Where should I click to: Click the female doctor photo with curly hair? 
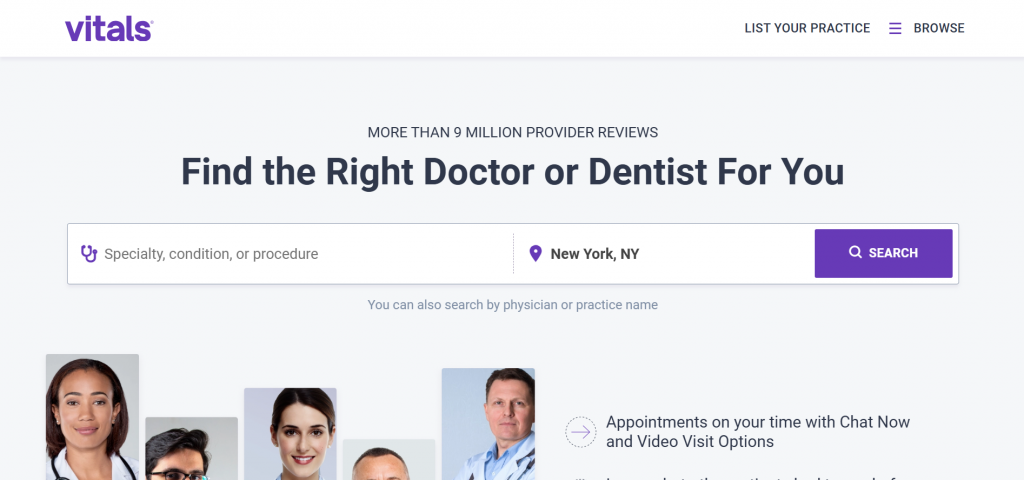[92, 416]
